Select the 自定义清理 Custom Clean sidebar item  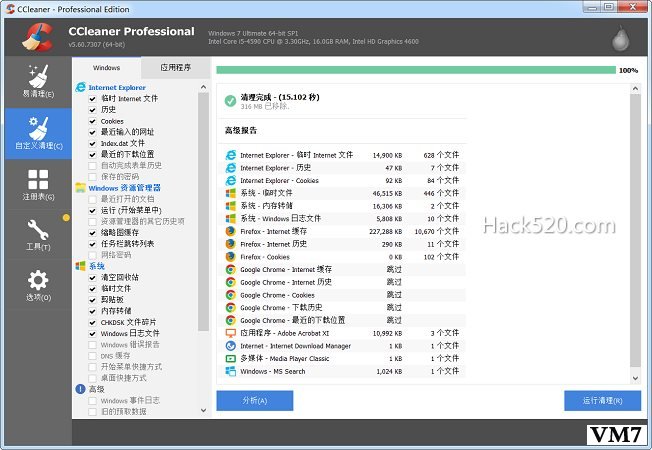click(38, 134)
